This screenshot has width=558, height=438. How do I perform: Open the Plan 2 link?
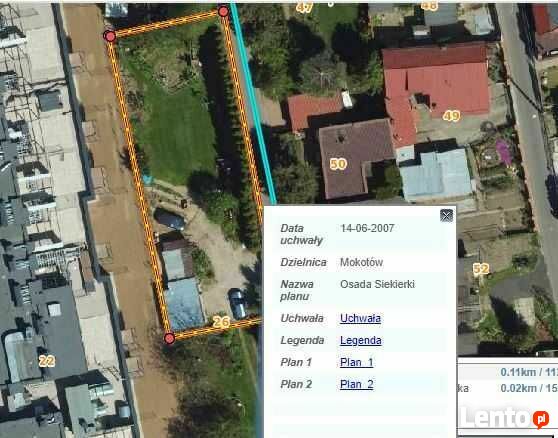tap(357, 384)
